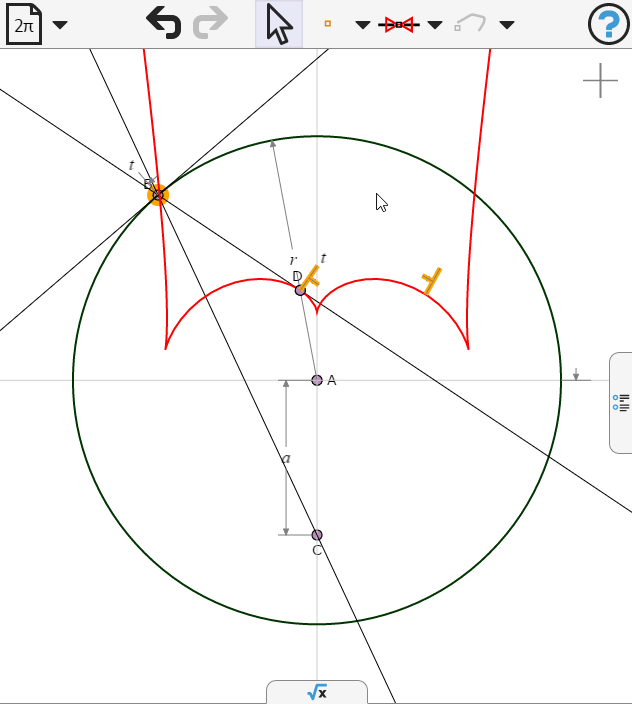
Task: Open the square root algebra panel tab
Action: [317, 692]
